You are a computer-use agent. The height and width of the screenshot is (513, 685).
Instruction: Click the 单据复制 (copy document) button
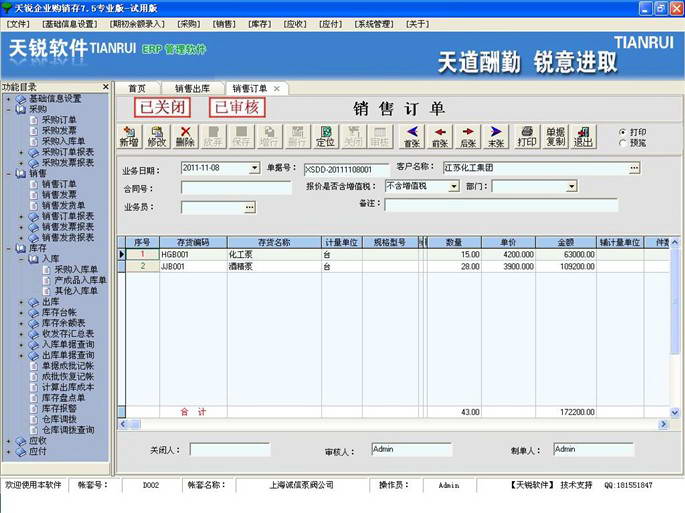(555, 136)
